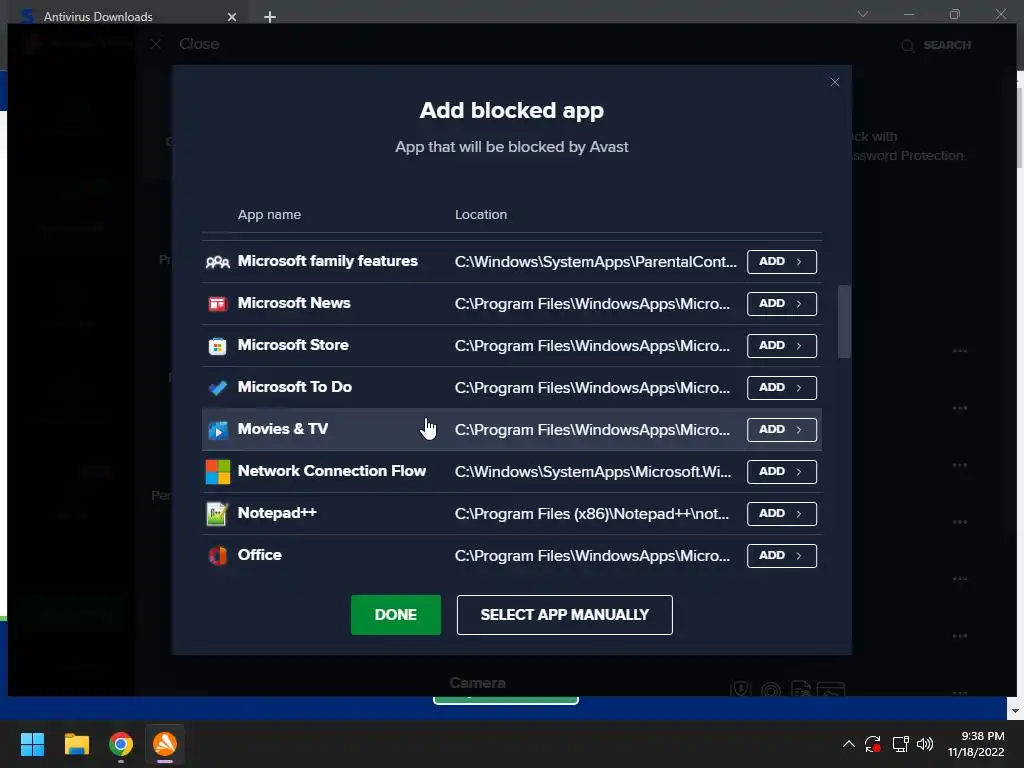
Task: Click the Network Connection Flow icon
Action: click(x=217, y=472)
